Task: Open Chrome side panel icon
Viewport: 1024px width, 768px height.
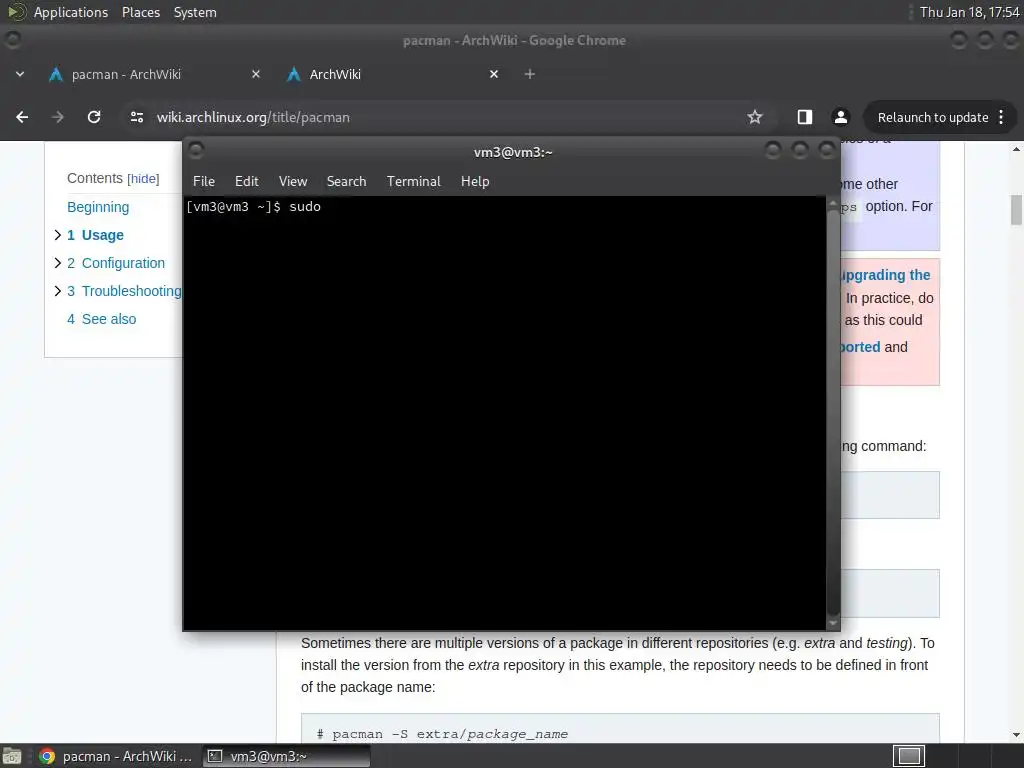Action: [x=805, y=117]
